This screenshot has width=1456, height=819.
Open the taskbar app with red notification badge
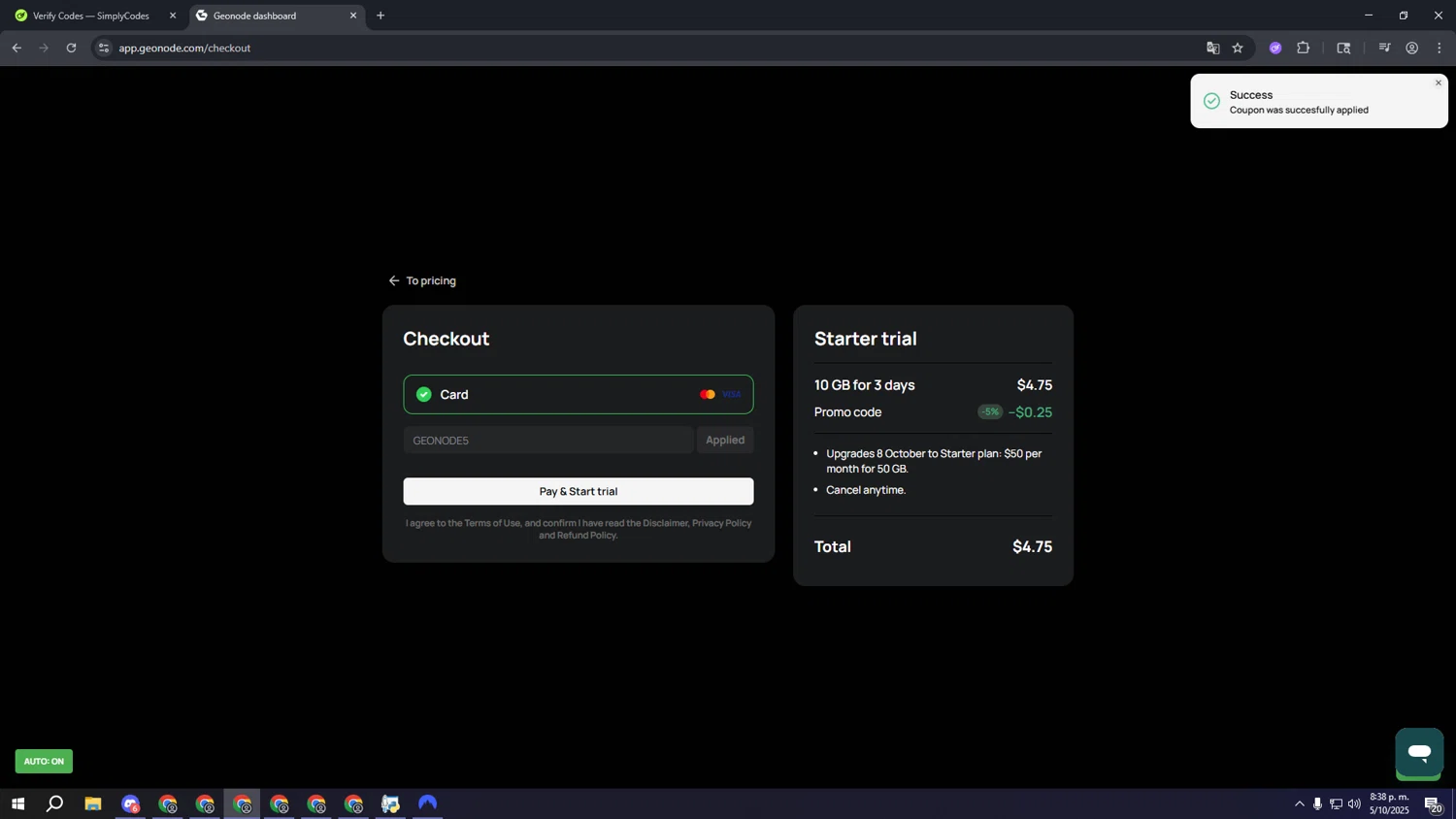(x=130, y=803)
